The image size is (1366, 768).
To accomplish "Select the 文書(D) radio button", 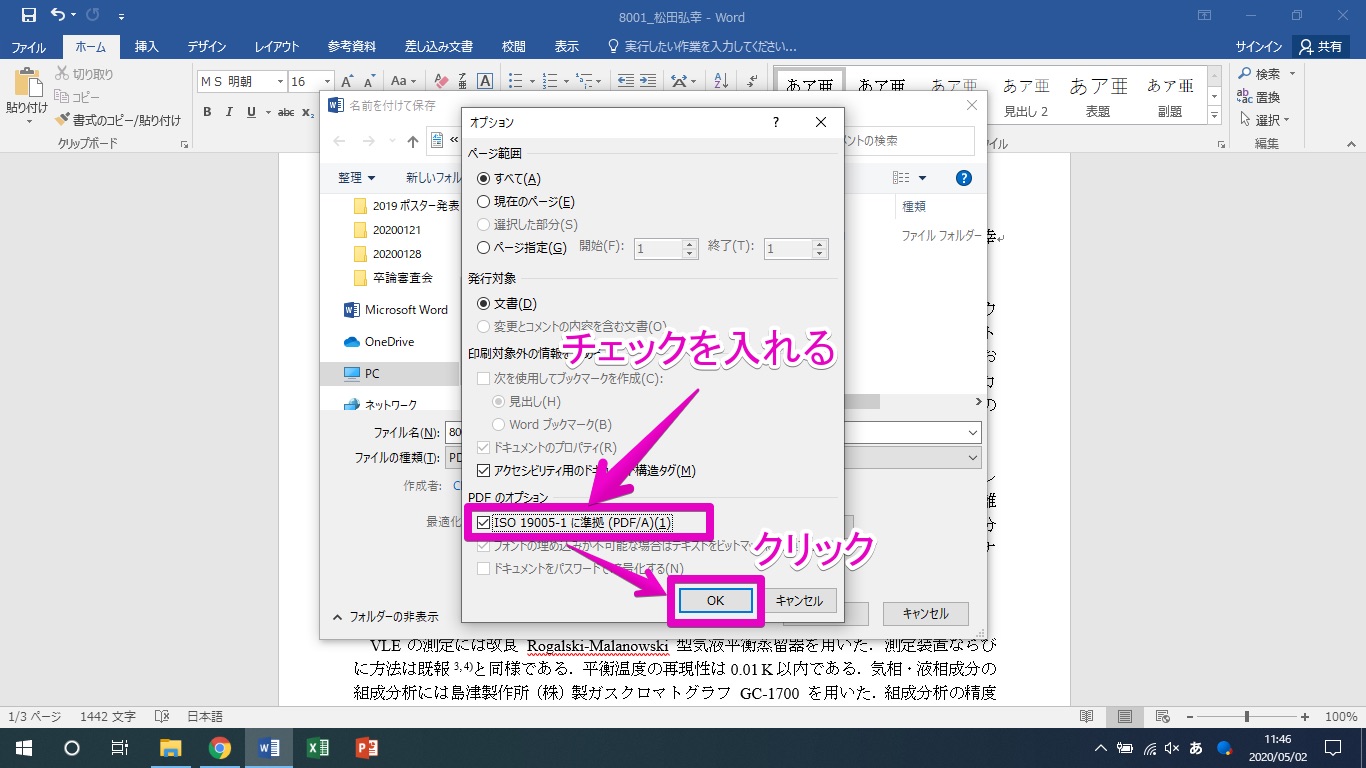I will click(x=484, y=303).
